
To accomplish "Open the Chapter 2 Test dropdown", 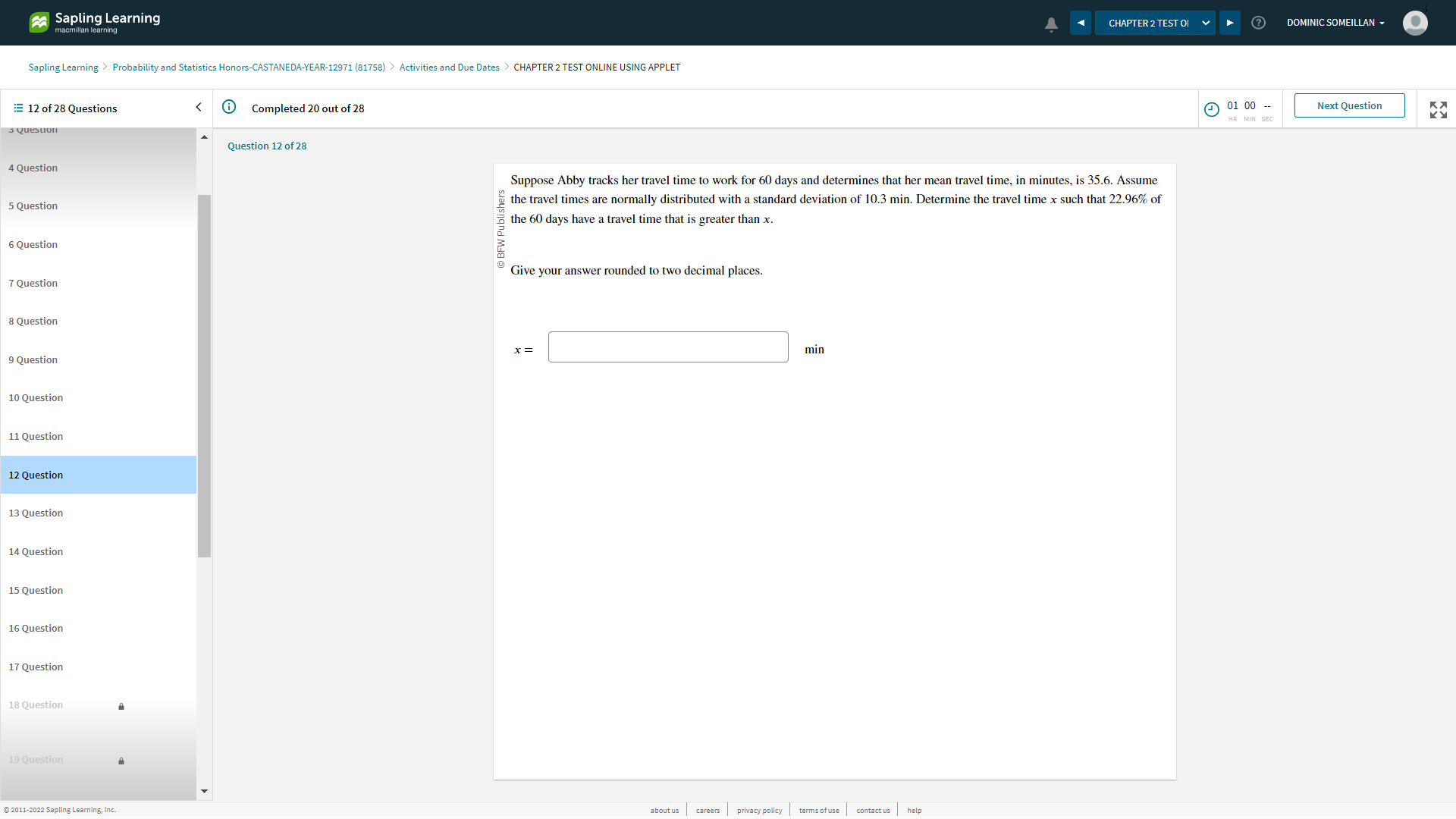I will coord(1155,23).
